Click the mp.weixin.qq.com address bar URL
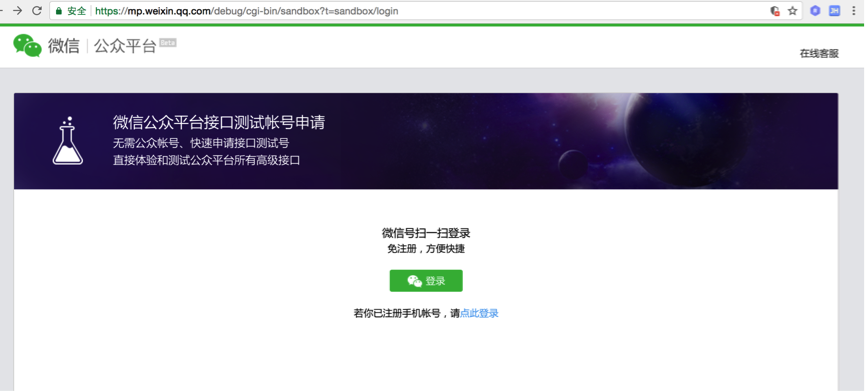Image resolution: width=865 pixels, height=391 pixels. tap(247, 11)
